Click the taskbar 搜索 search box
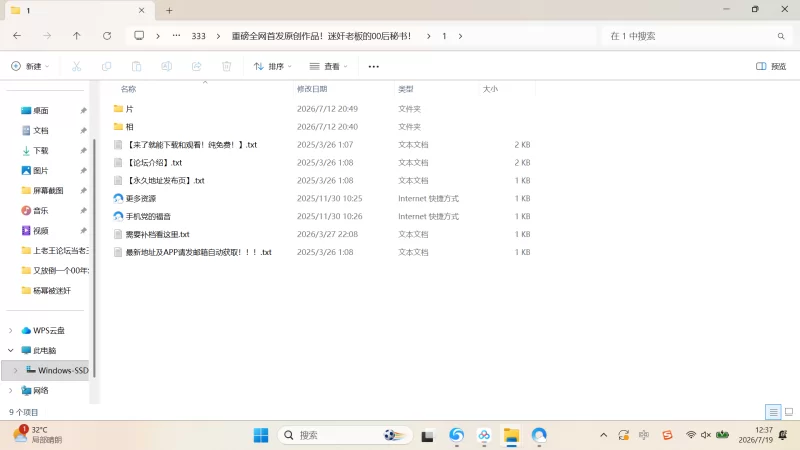This screenshot has height=450, width=800. 344,435
